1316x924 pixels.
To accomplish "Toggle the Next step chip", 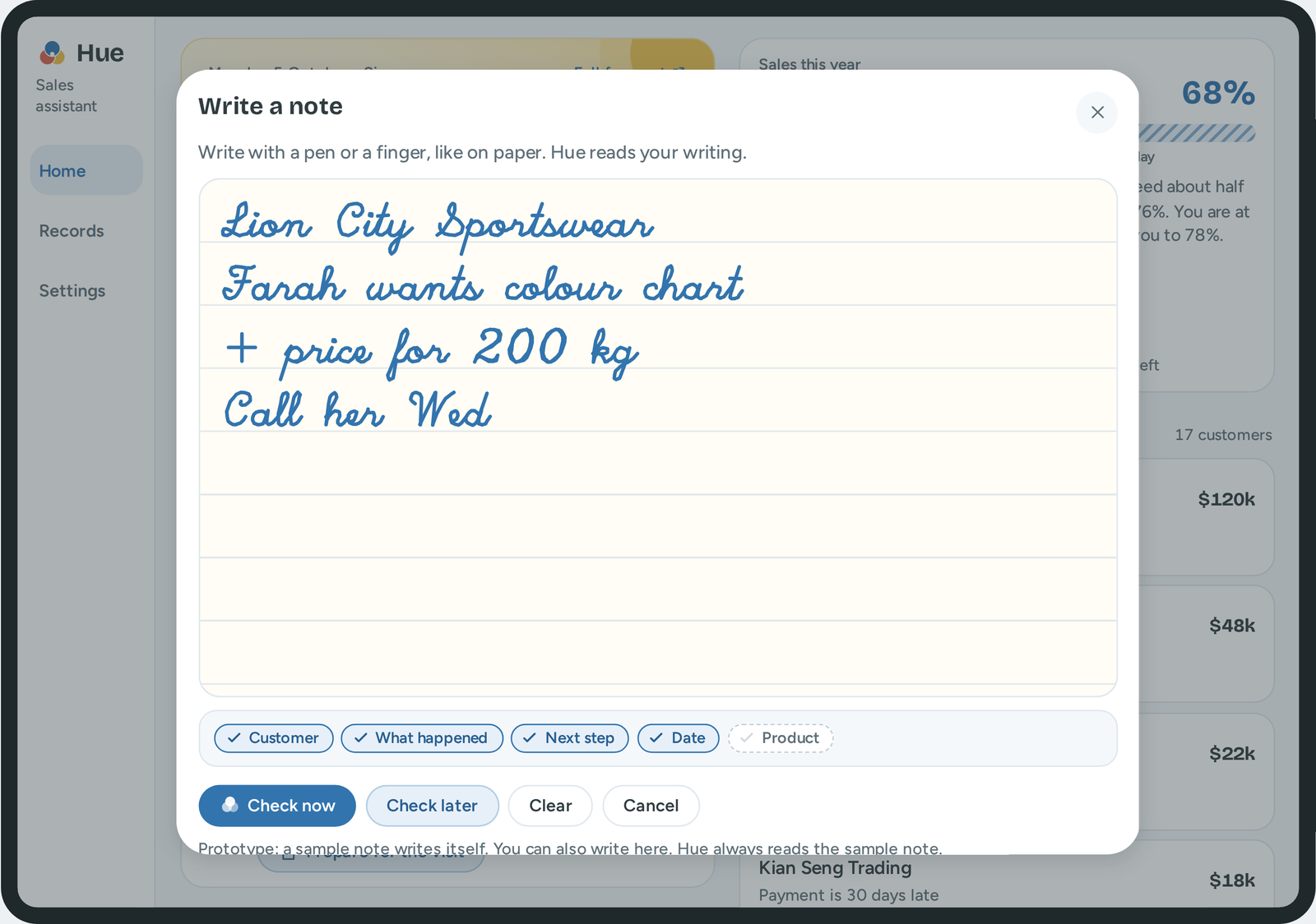I will click(570, 738).
